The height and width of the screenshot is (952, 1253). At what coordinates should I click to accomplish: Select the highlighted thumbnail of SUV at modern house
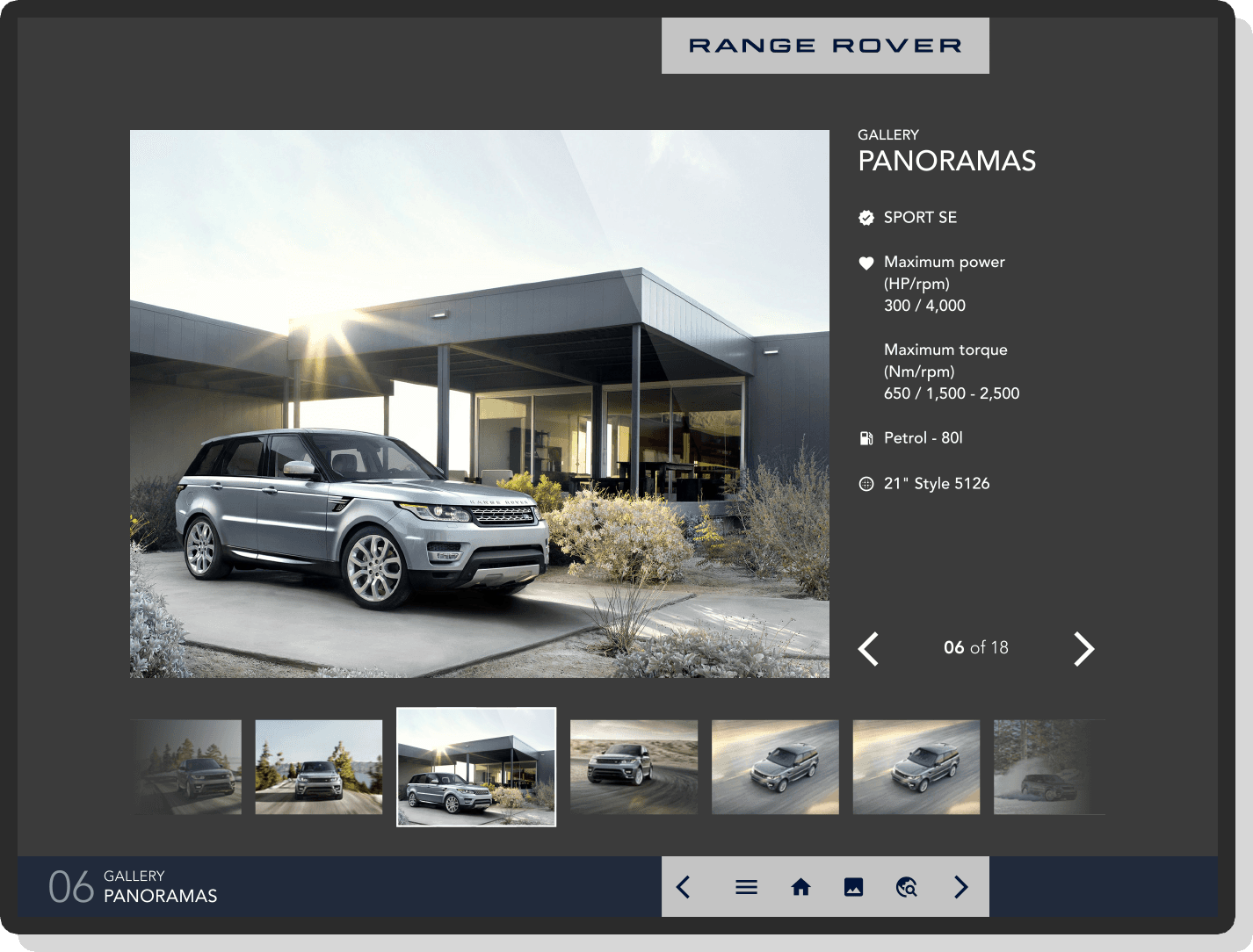point(476,767)
